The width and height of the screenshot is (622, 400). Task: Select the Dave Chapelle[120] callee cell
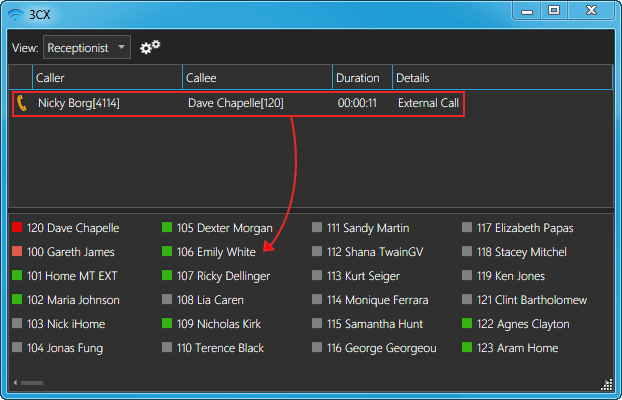(236, 103)
